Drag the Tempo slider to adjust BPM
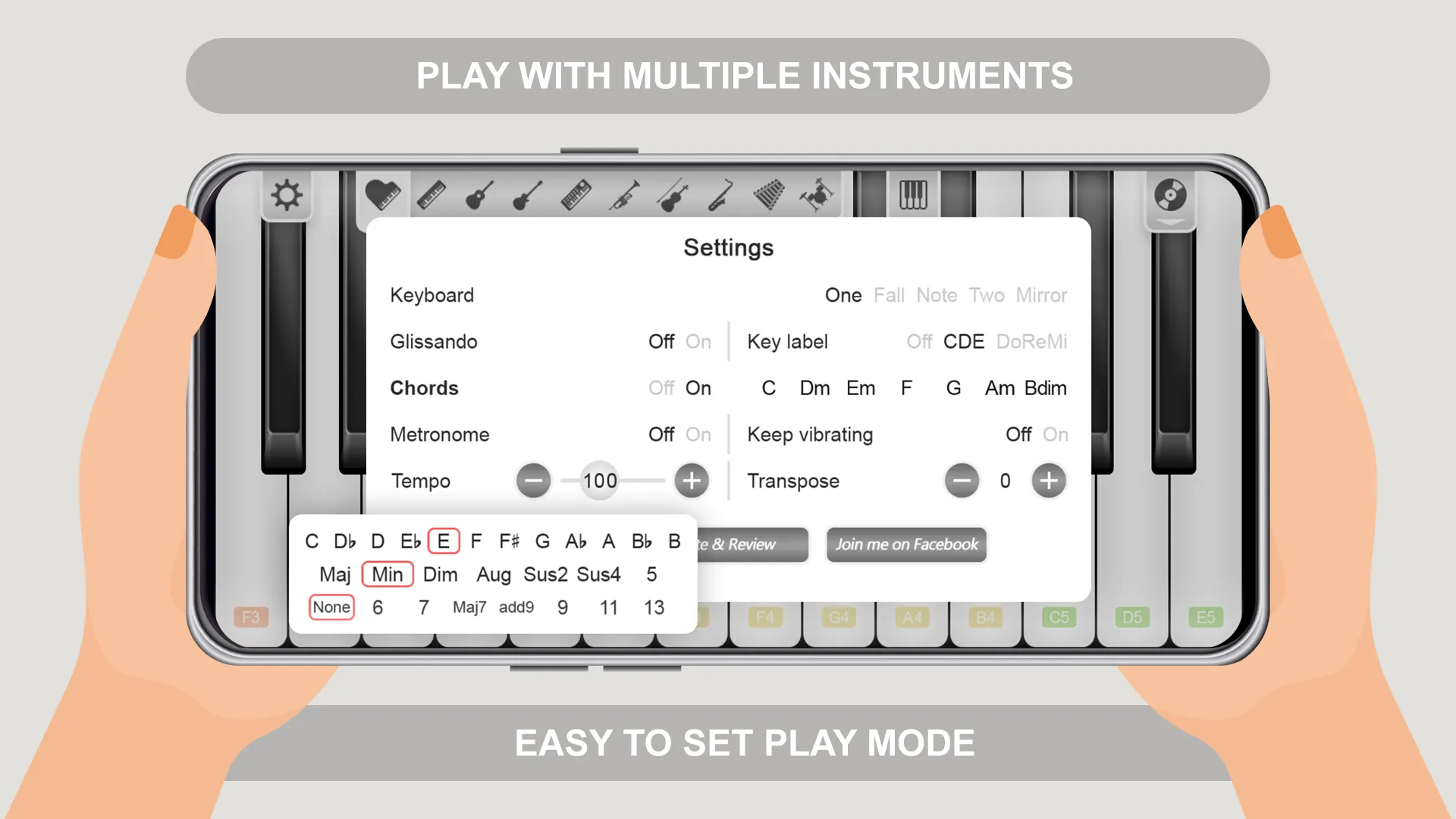Image resolution: width=1456 pixels, height=819 pixels. (600, 481)
